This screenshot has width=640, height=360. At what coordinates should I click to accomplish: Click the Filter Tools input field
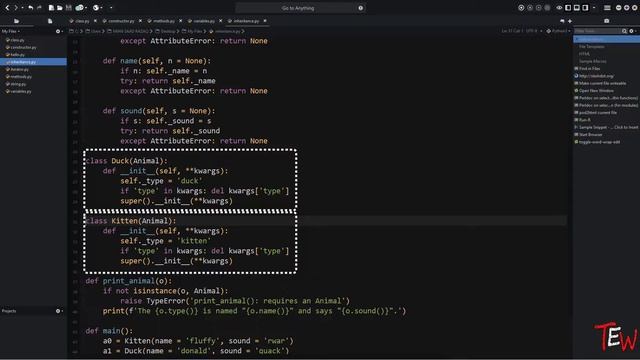pyautogui.click(x=597, y=31)
